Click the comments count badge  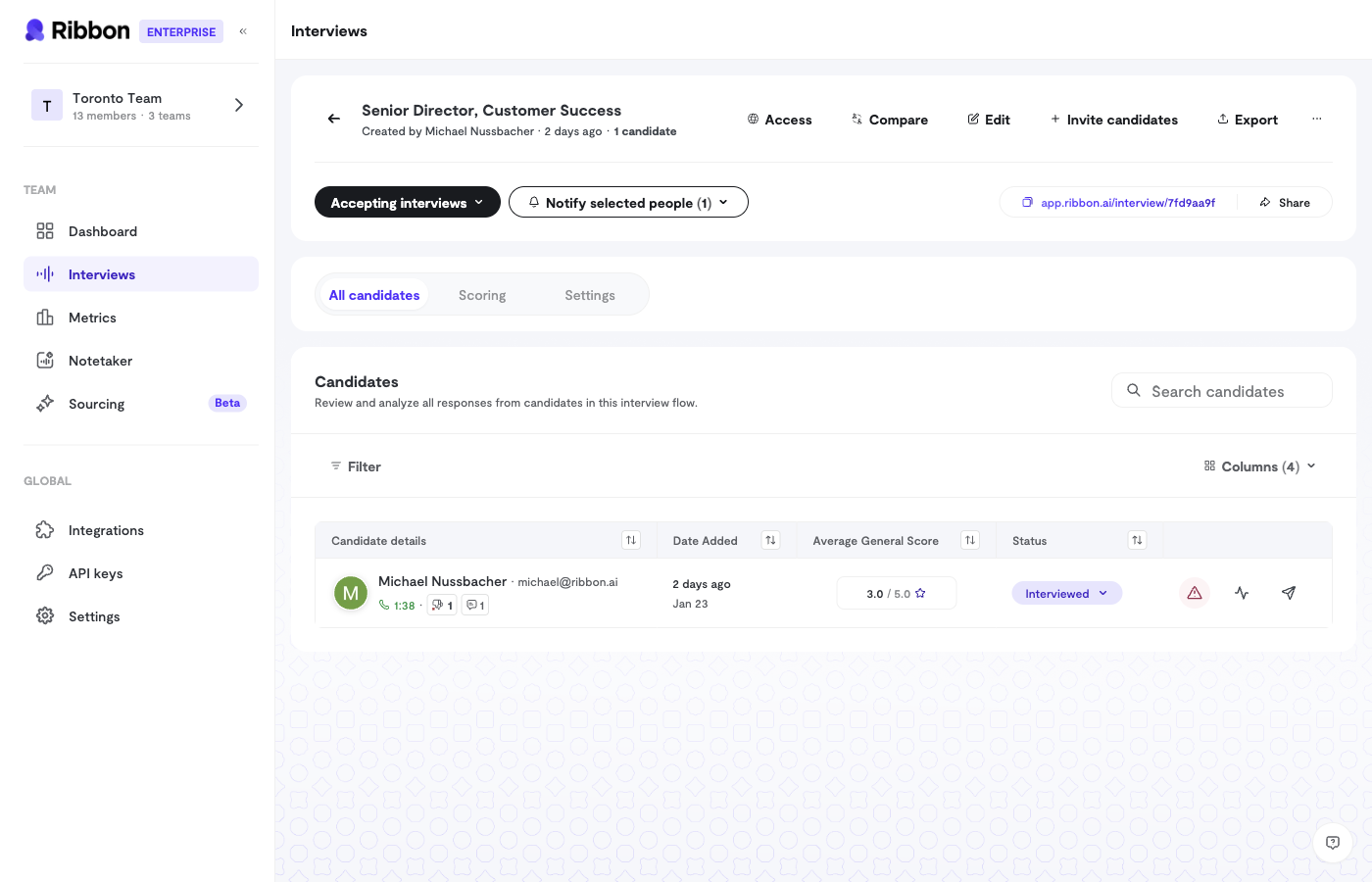pyautogui.click(x=475, y=606)
